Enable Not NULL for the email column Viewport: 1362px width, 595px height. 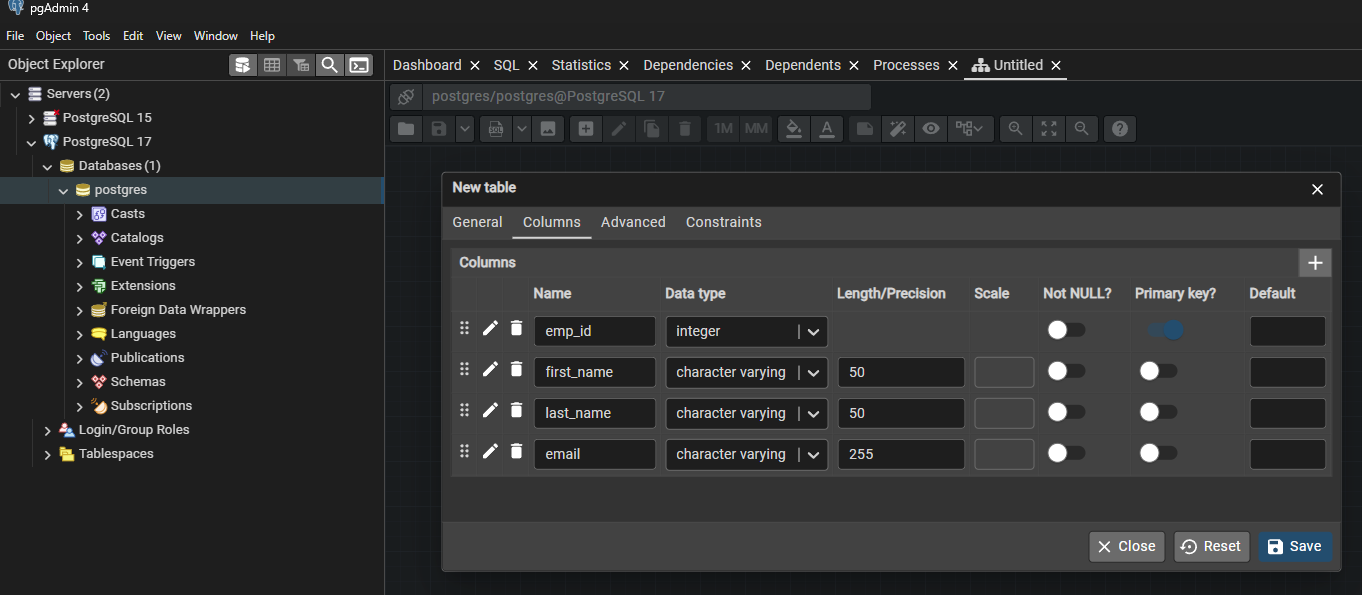tap(1065, 453)
